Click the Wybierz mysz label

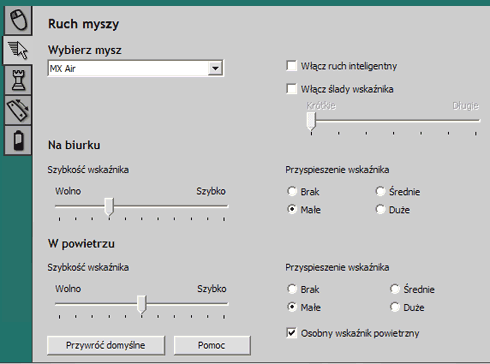tap(85, 50)
